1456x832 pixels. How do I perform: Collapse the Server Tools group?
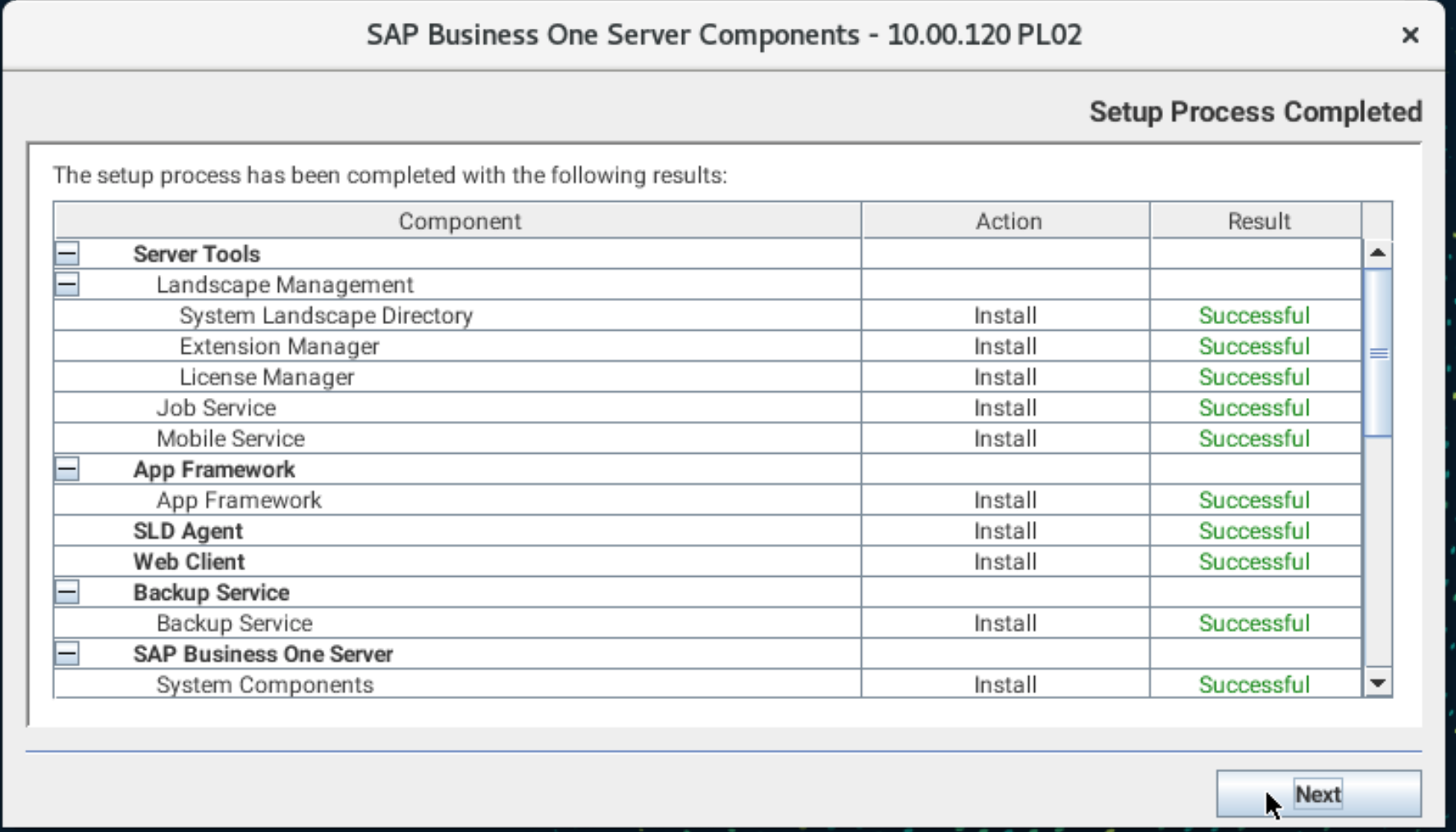pos(67,254)
